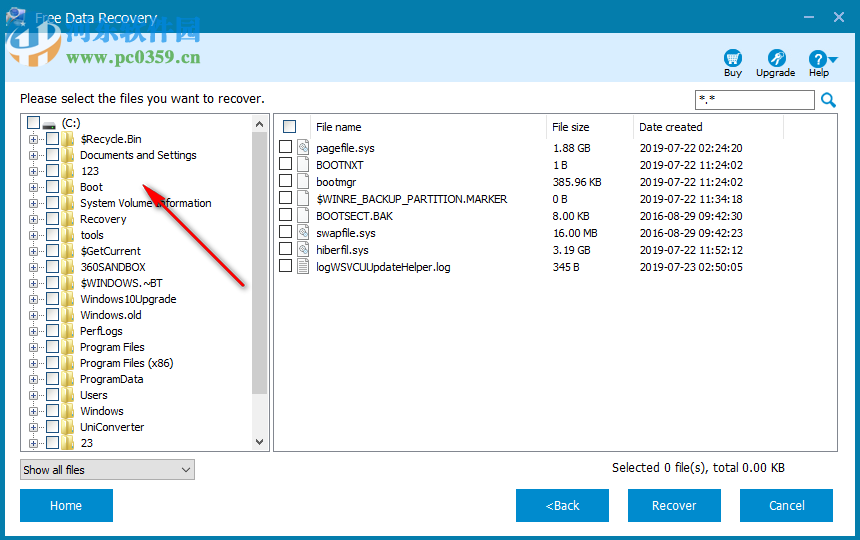Click the ProgramData folder icon

coord(67,379)
